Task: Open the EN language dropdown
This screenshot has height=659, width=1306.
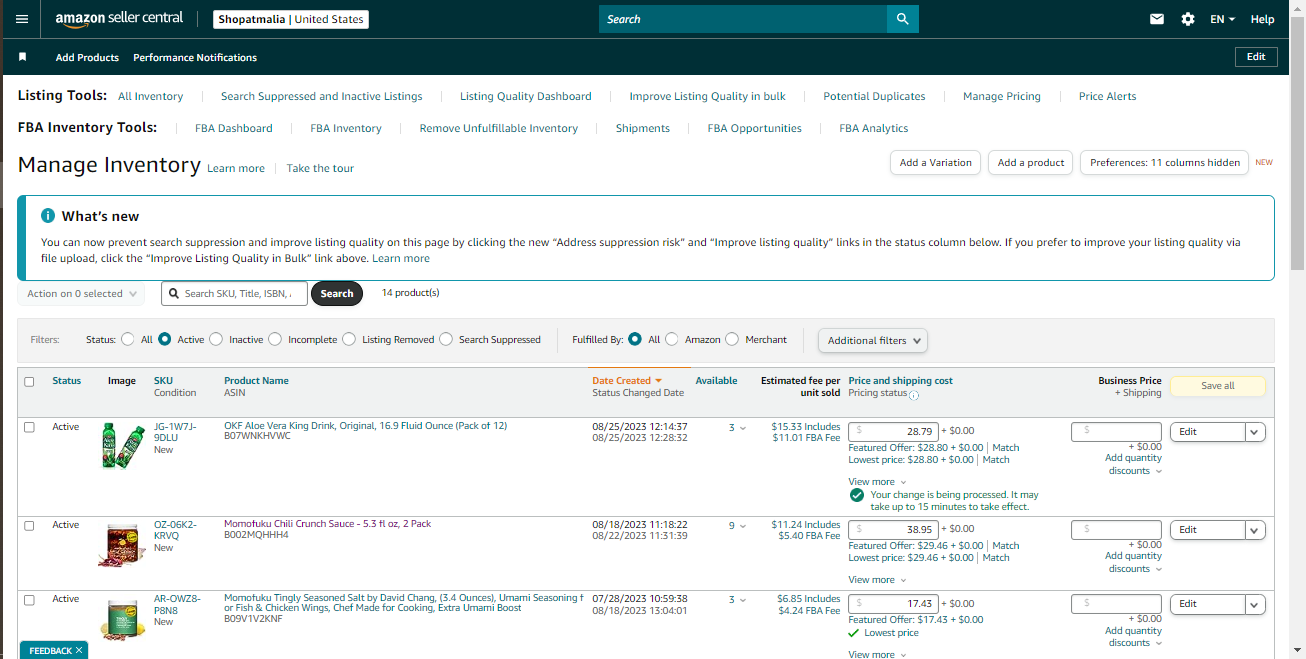Action: 1222,19
